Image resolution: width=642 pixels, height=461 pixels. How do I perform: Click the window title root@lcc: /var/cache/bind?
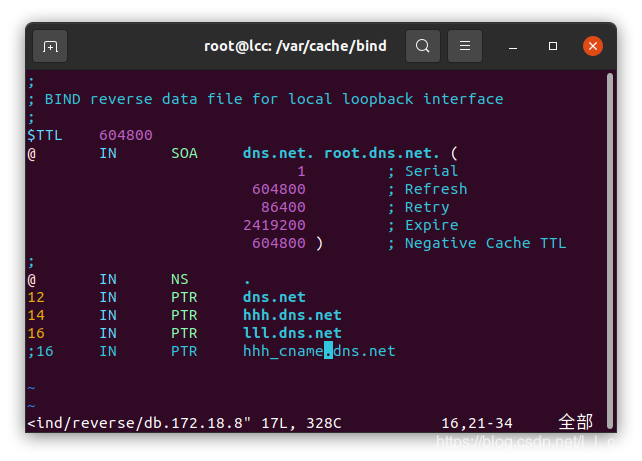pyautogui.click(x=295, y=46)
